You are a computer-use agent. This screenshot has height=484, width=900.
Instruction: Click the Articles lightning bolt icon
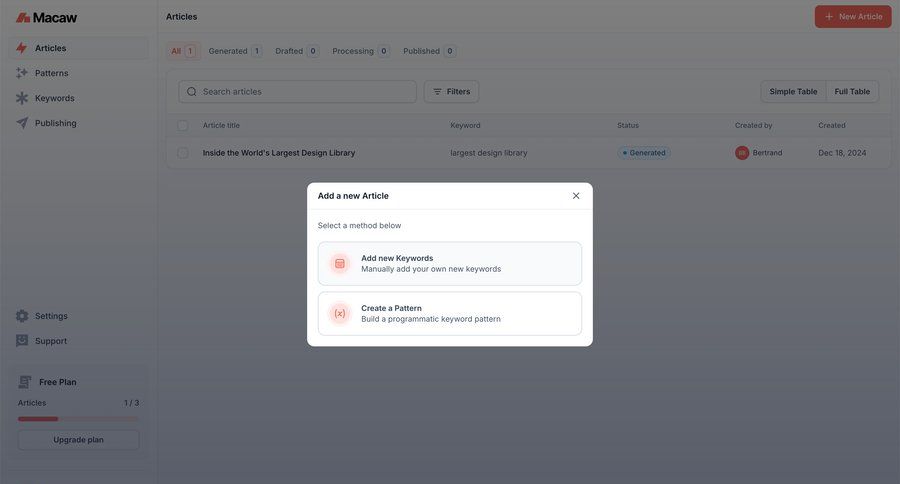coord(22,48)
